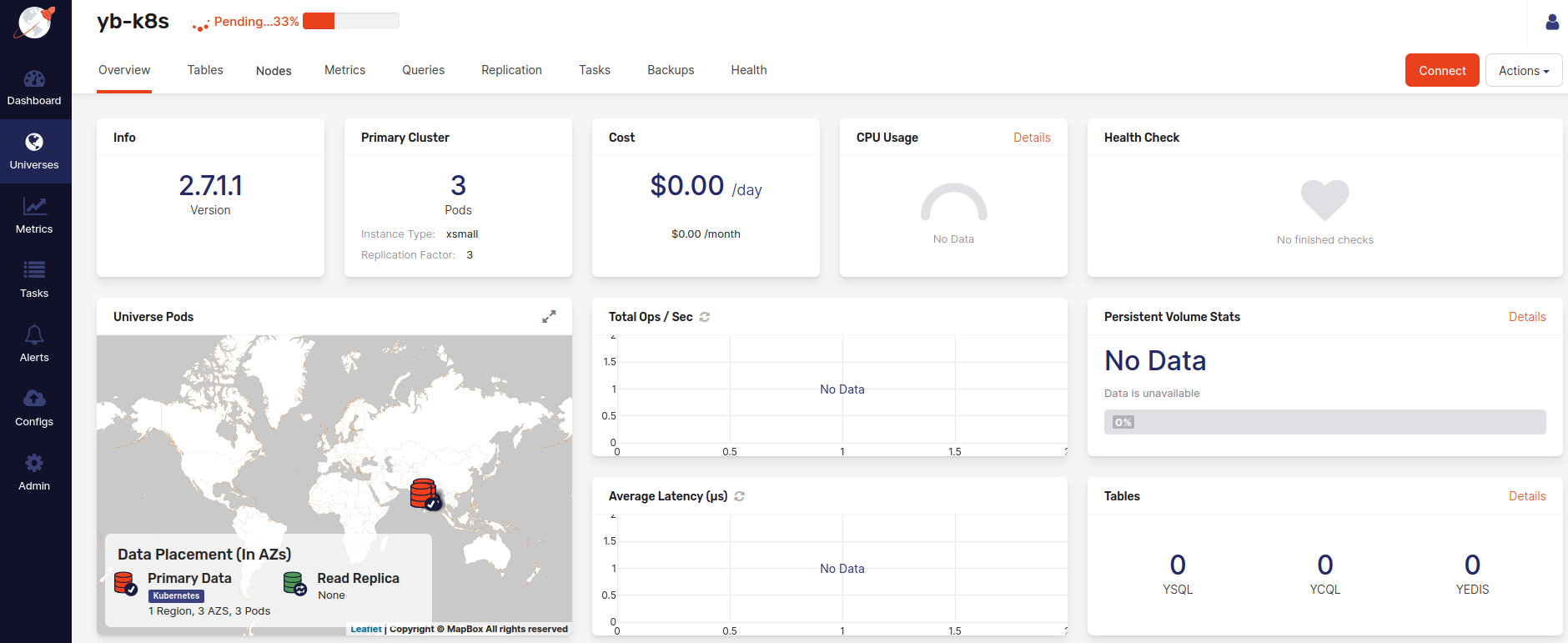Open CPU Usage Details link
The width and height of the screenshot is (1568, 643).
tap(1032, 138)
